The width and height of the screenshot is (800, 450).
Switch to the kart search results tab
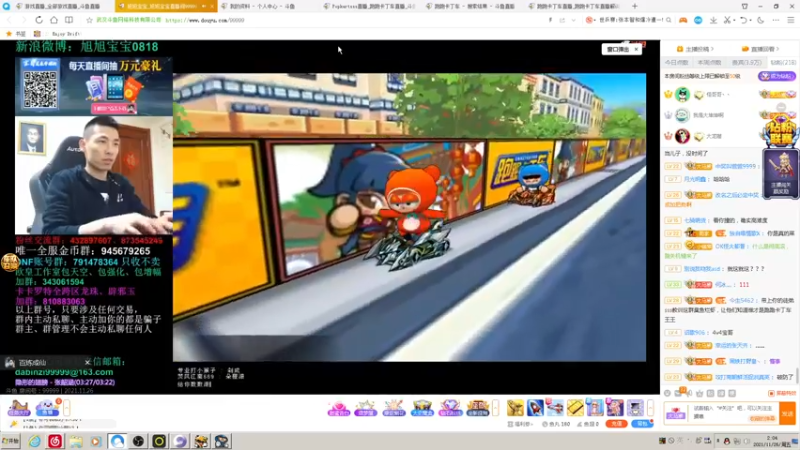pyautogui.click(x=471, y=6)
